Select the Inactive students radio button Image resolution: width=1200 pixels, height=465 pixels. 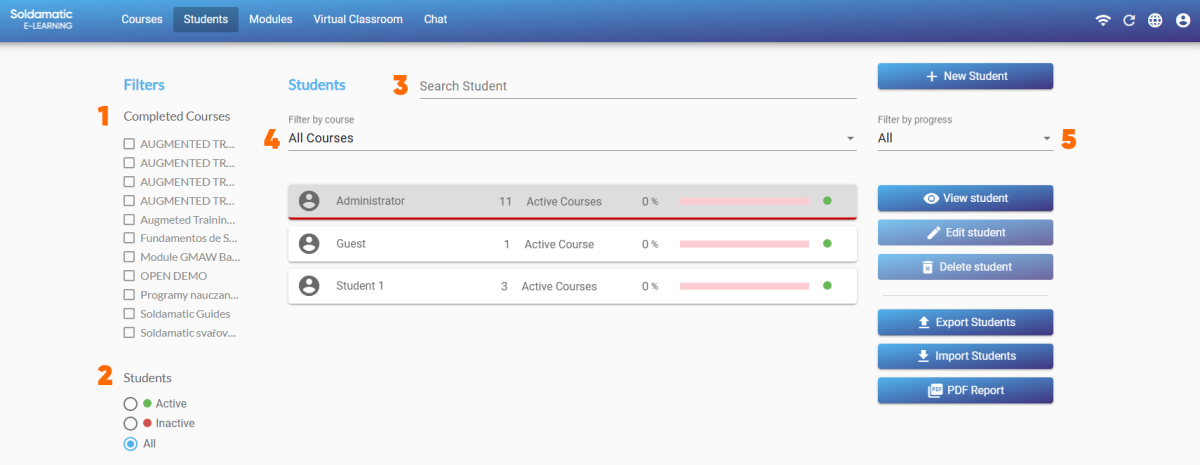click(x=130, y=424)
